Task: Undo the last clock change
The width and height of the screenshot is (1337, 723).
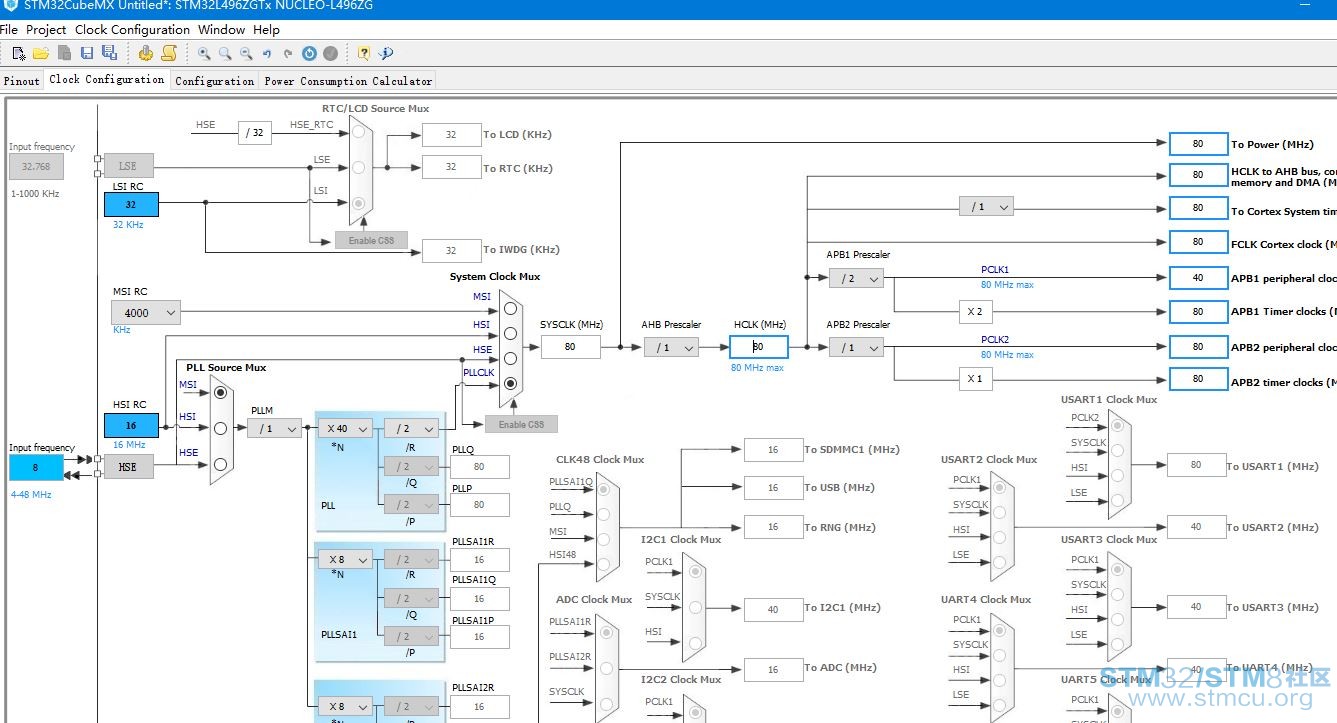Action: (267, 53)
